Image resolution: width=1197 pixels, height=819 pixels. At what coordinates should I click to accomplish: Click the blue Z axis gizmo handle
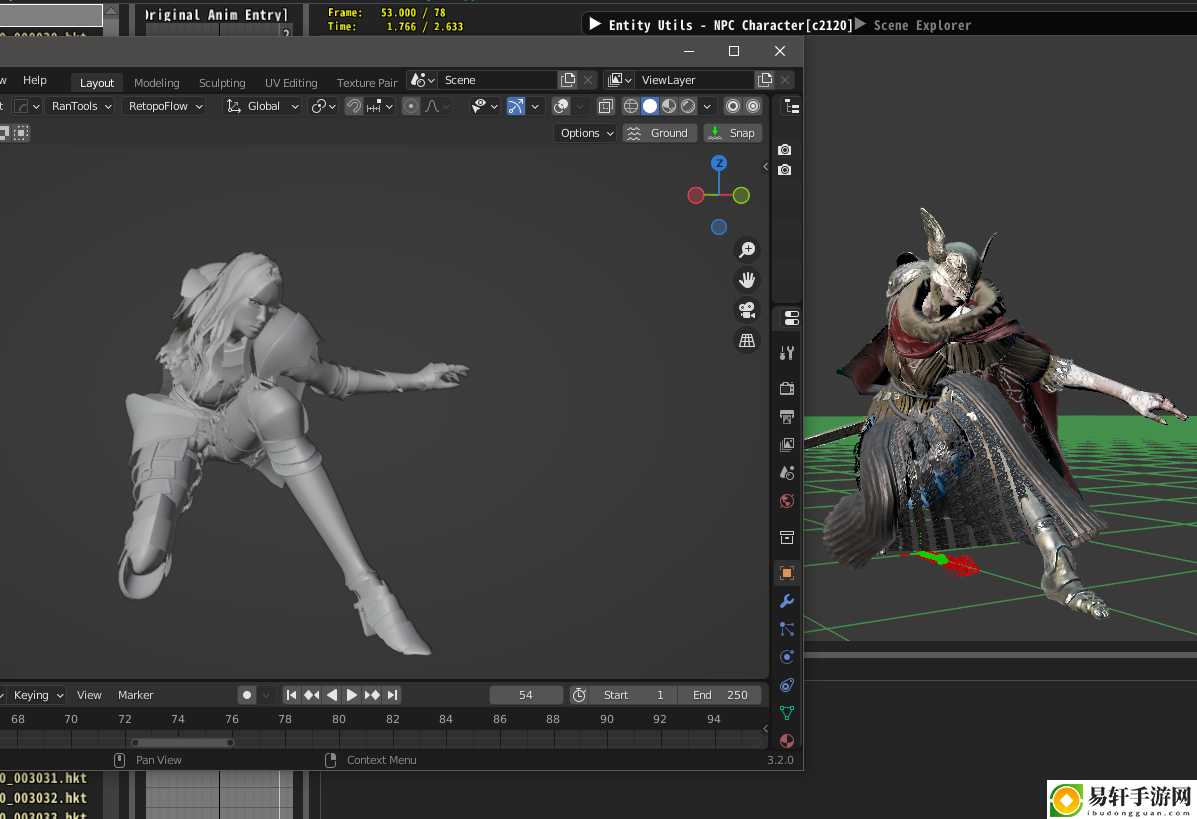[x=718, y=163]
